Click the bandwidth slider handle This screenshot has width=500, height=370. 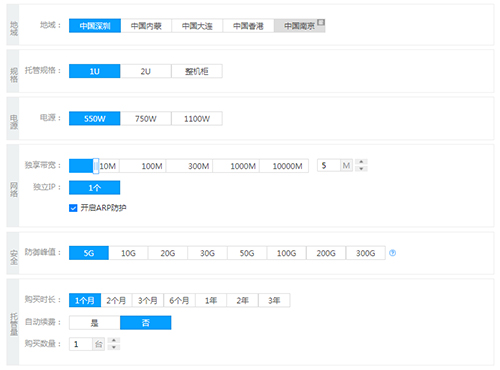point(96,166)
